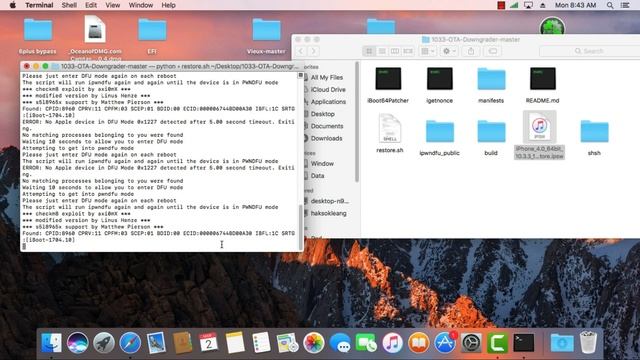The width and height of the screenshot is (640, 360).
Task: Open Terminal icon in Dock
Action: coord(524,342)
